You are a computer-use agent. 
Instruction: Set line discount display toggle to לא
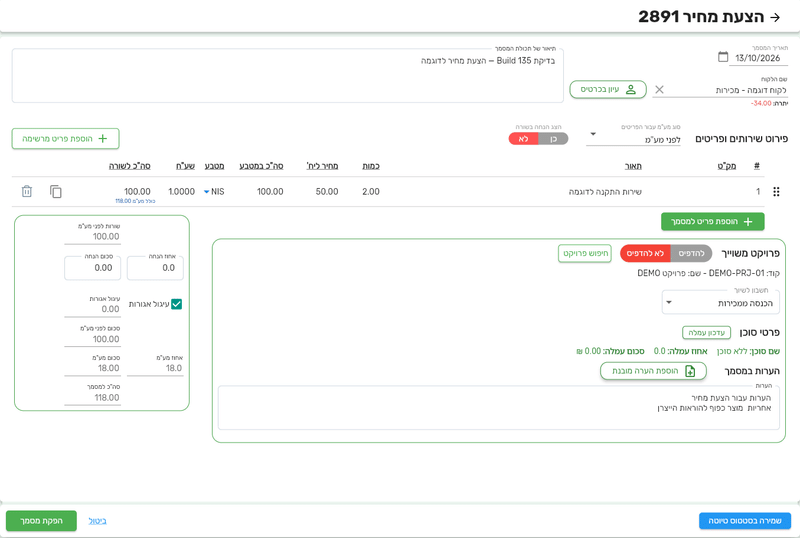pyautogui.click(x=523, y=139)
